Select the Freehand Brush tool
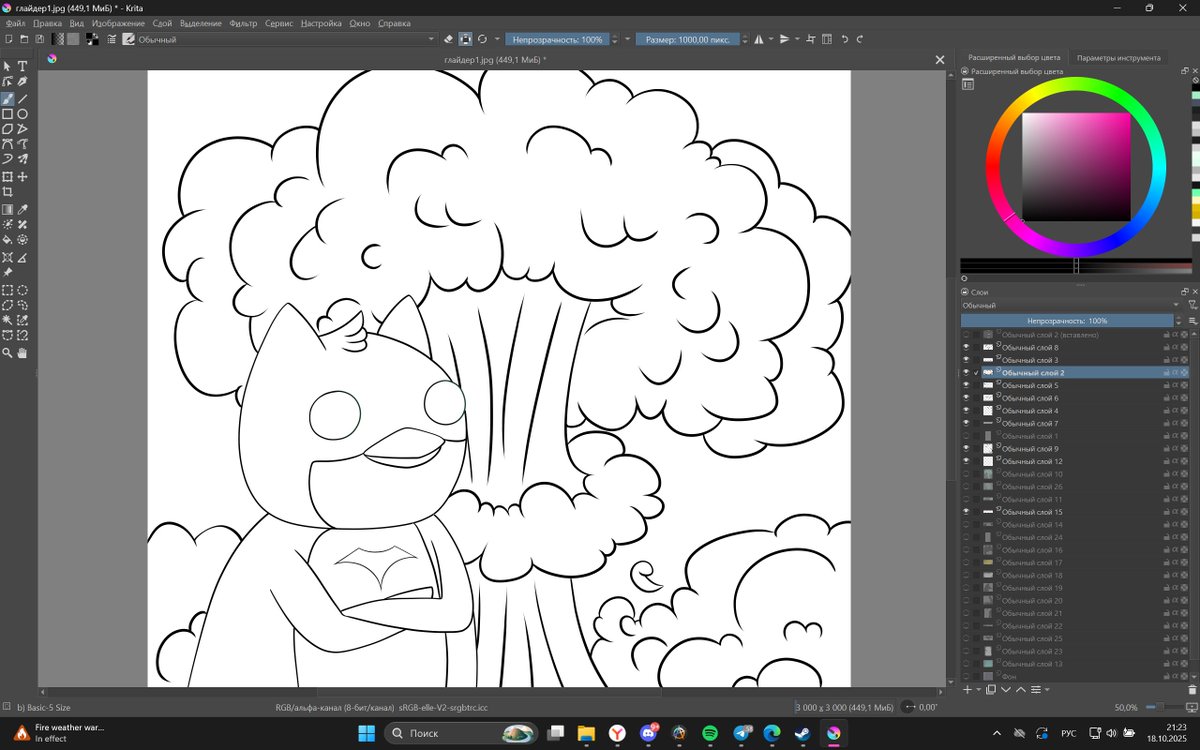The image size is (1200, 750). click(x=7, y=99)
